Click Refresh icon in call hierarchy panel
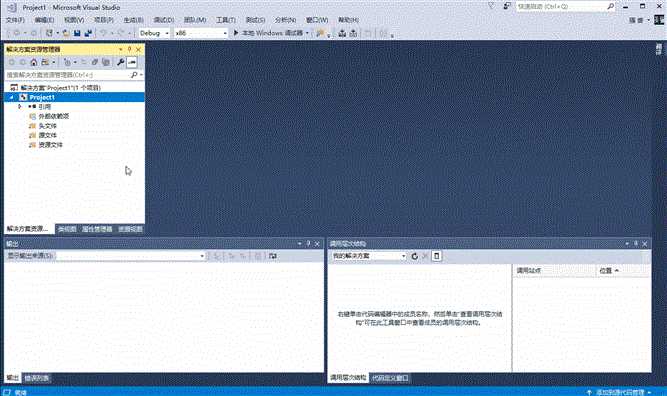 coord(414,256)
